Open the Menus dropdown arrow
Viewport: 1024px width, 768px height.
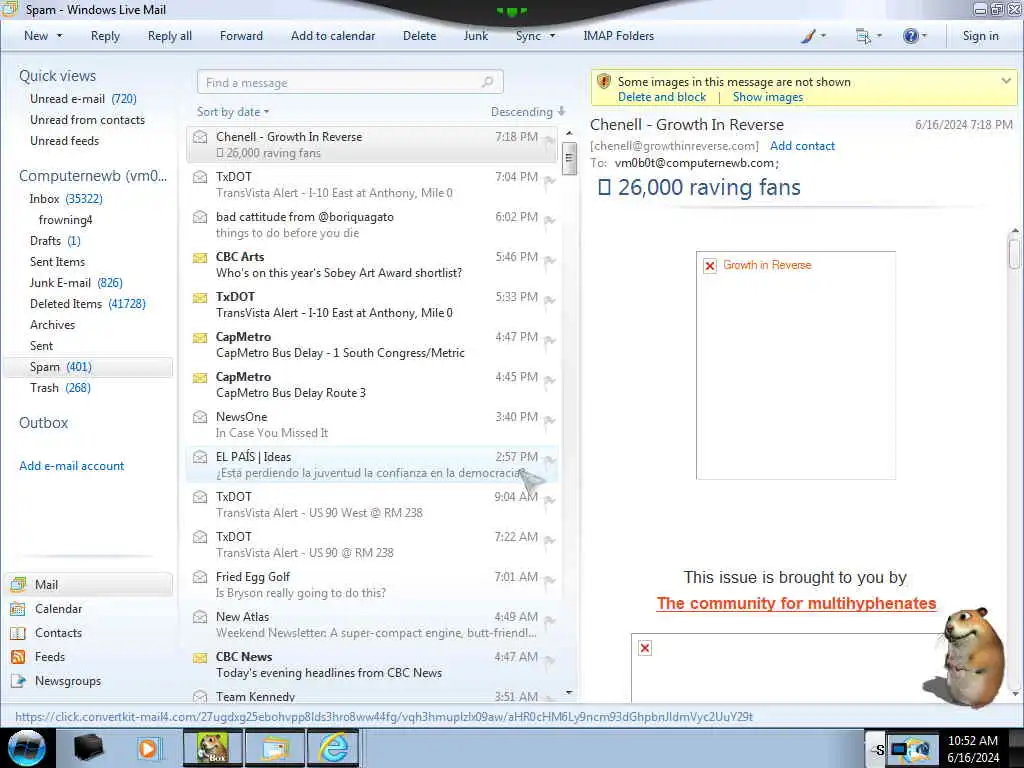coord(879,36)
